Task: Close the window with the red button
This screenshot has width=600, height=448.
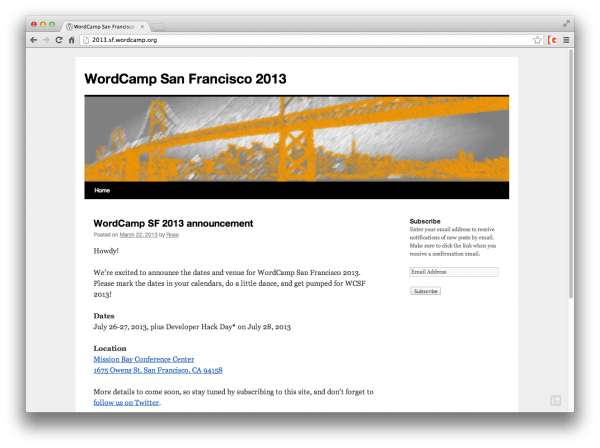Action: 34,24
